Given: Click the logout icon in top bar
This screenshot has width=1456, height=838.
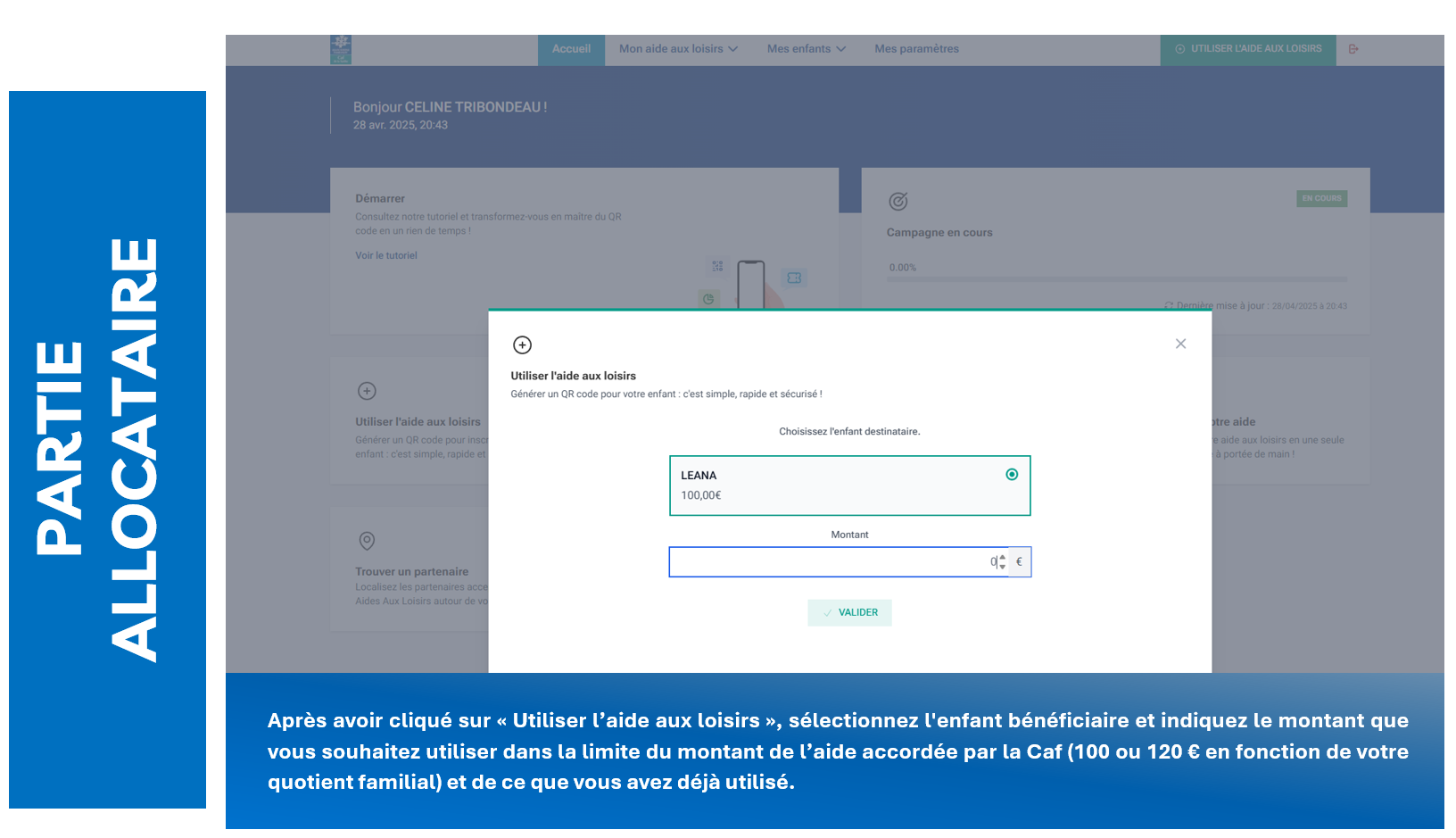Looking at the screenshot, I should pos(1353,49).
